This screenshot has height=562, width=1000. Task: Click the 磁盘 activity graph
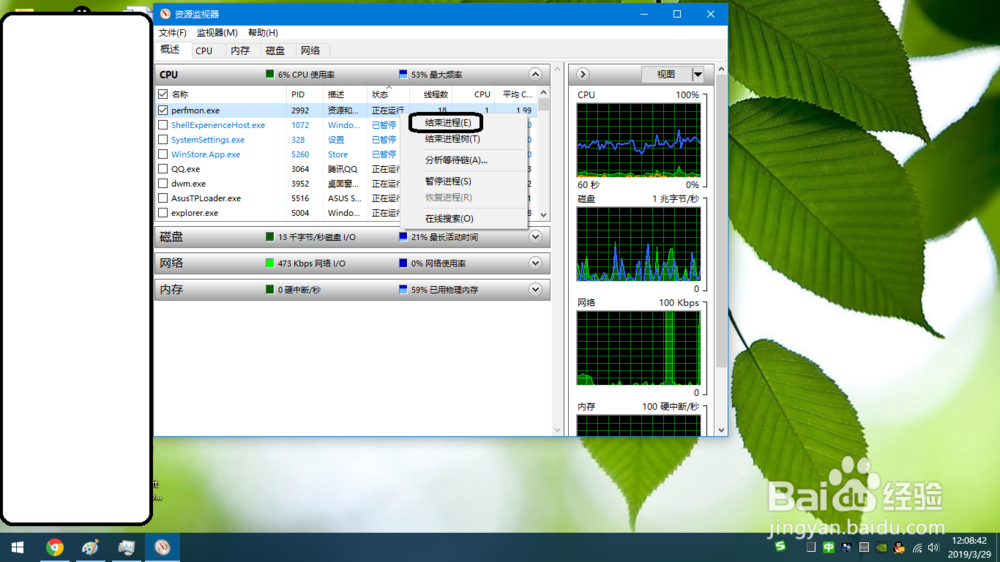point(638,244)
